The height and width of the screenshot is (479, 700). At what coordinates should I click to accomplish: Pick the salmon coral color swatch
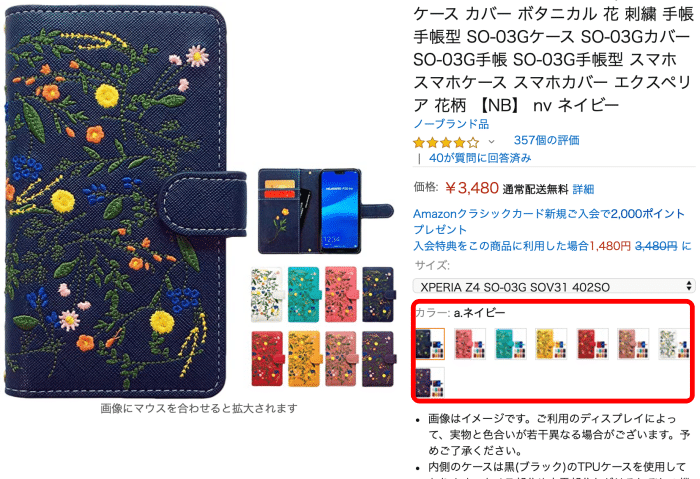pos(633,343)
